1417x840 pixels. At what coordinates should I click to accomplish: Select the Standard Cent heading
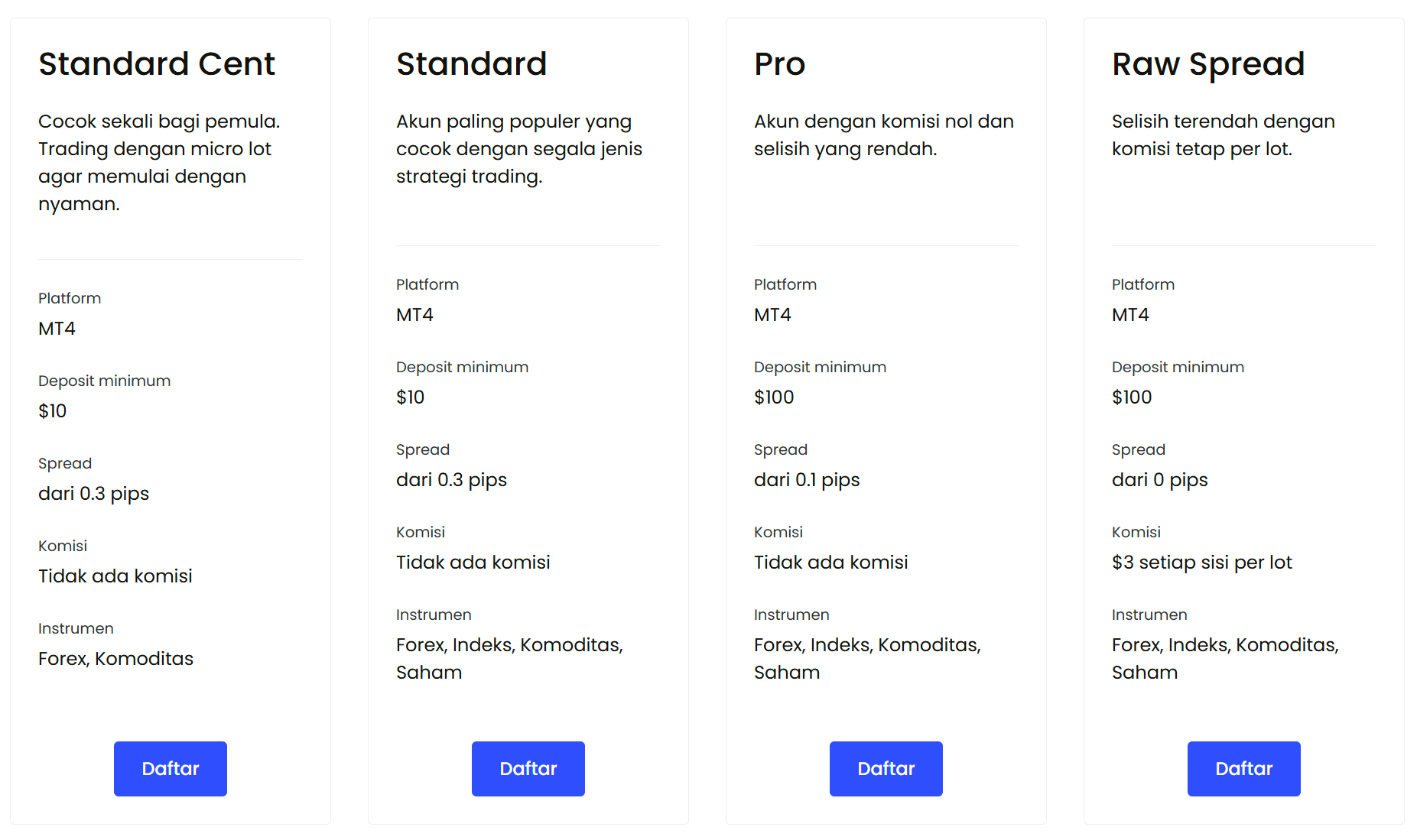pos(157,63)
